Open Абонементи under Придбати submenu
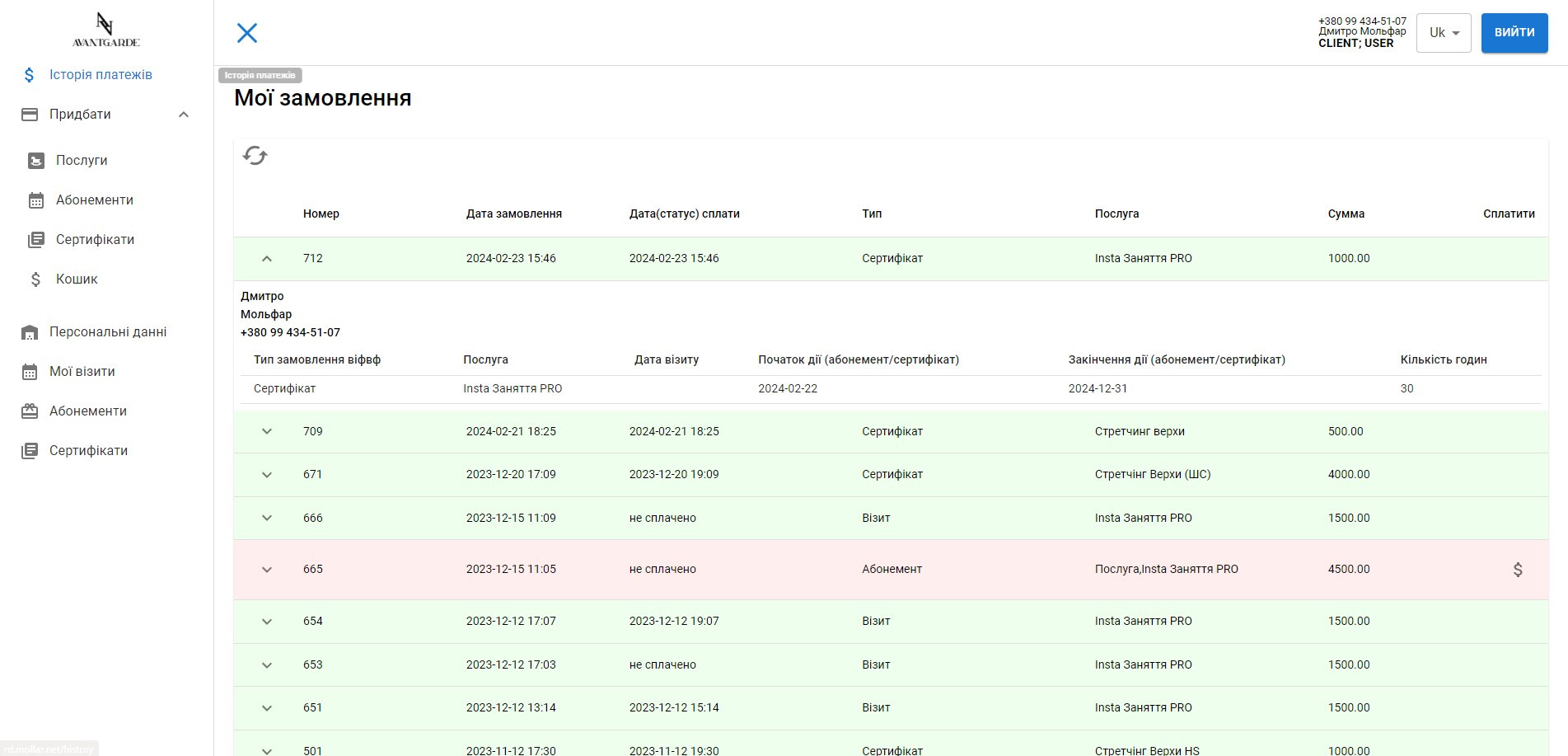The height and width of the screenshot is (756, 1568). click(94, 200)
